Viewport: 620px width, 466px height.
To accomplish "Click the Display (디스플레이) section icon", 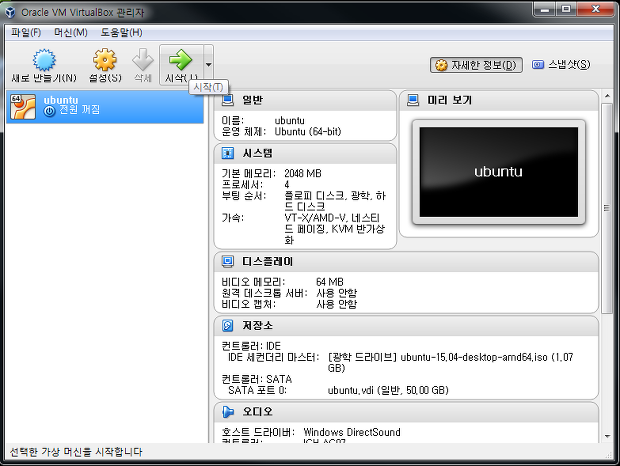I will click(228, 261).
